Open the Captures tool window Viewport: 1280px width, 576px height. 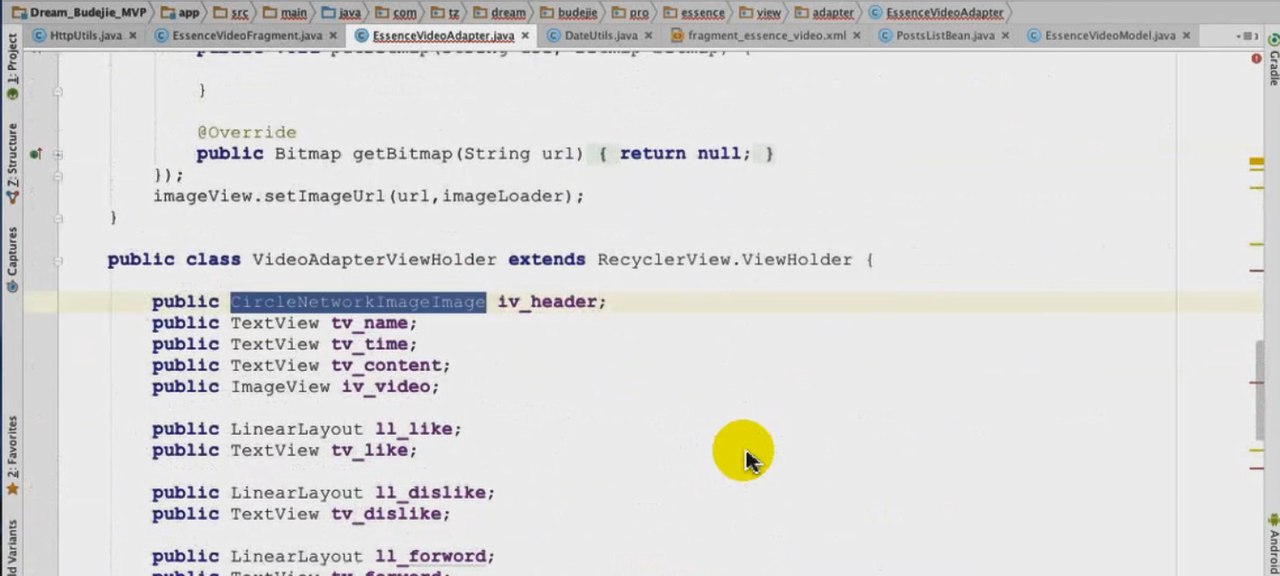(12, 259)
